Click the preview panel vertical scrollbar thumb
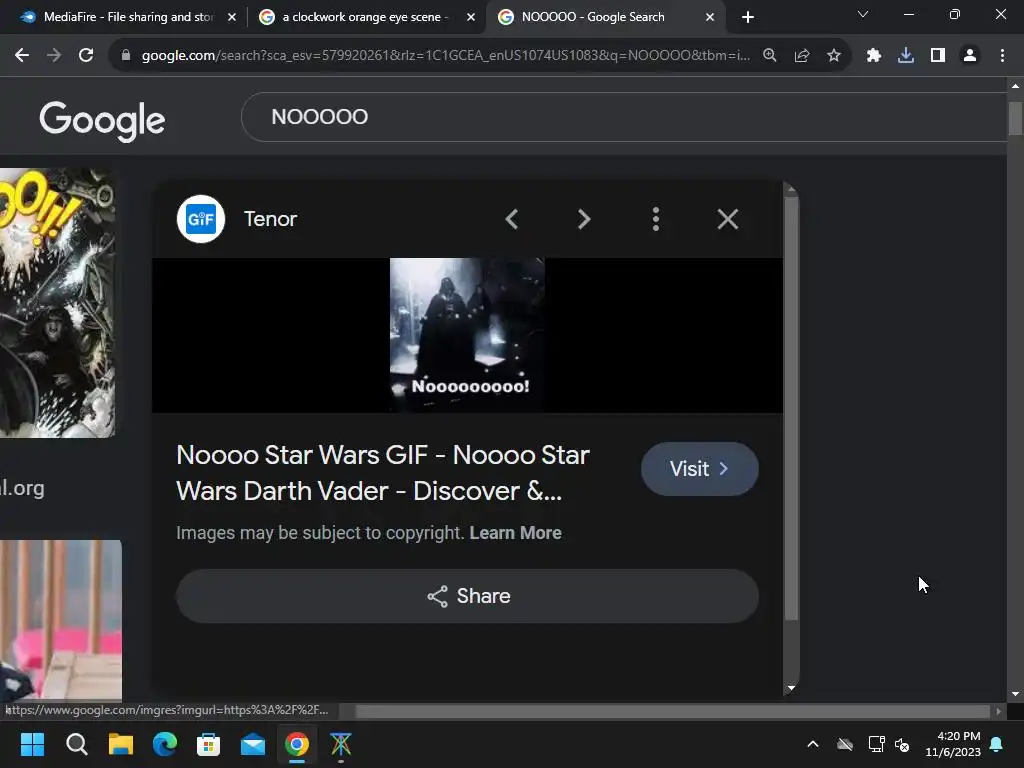This screenshot has height=768, width=1024. coord(791,408)
